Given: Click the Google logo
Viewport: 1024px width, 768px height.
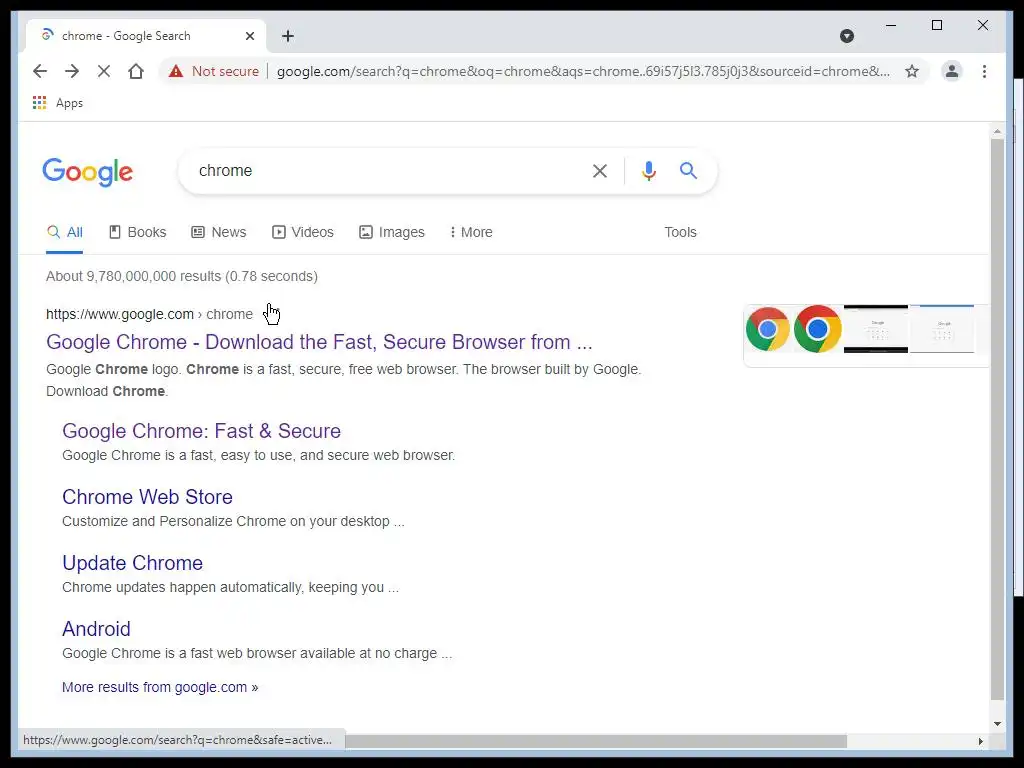Looking at the screenshot, I should (x=88, y=172).
